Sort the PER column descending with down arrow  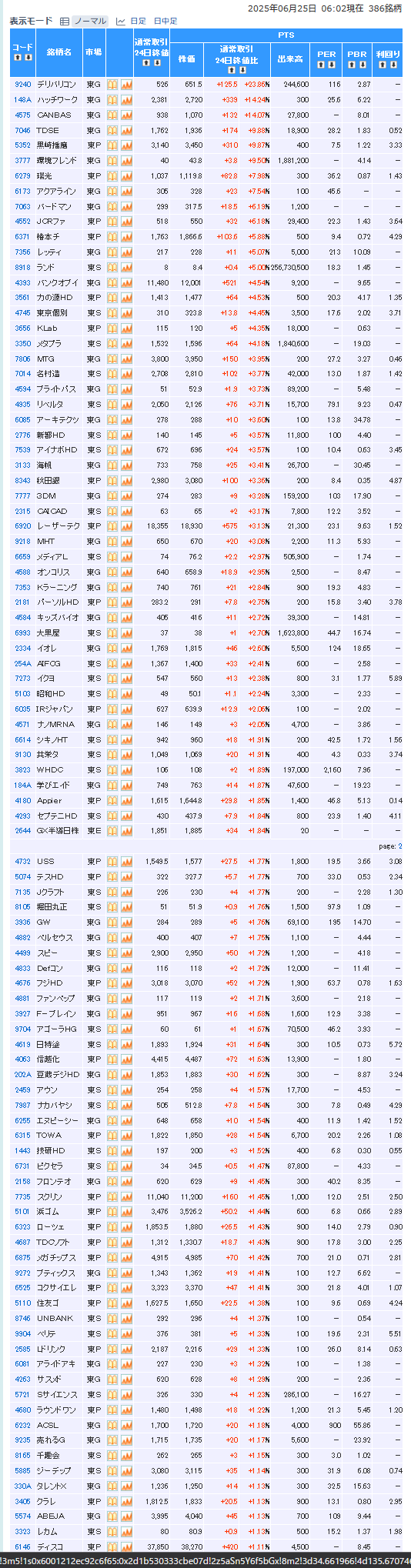tap(331, 65)
